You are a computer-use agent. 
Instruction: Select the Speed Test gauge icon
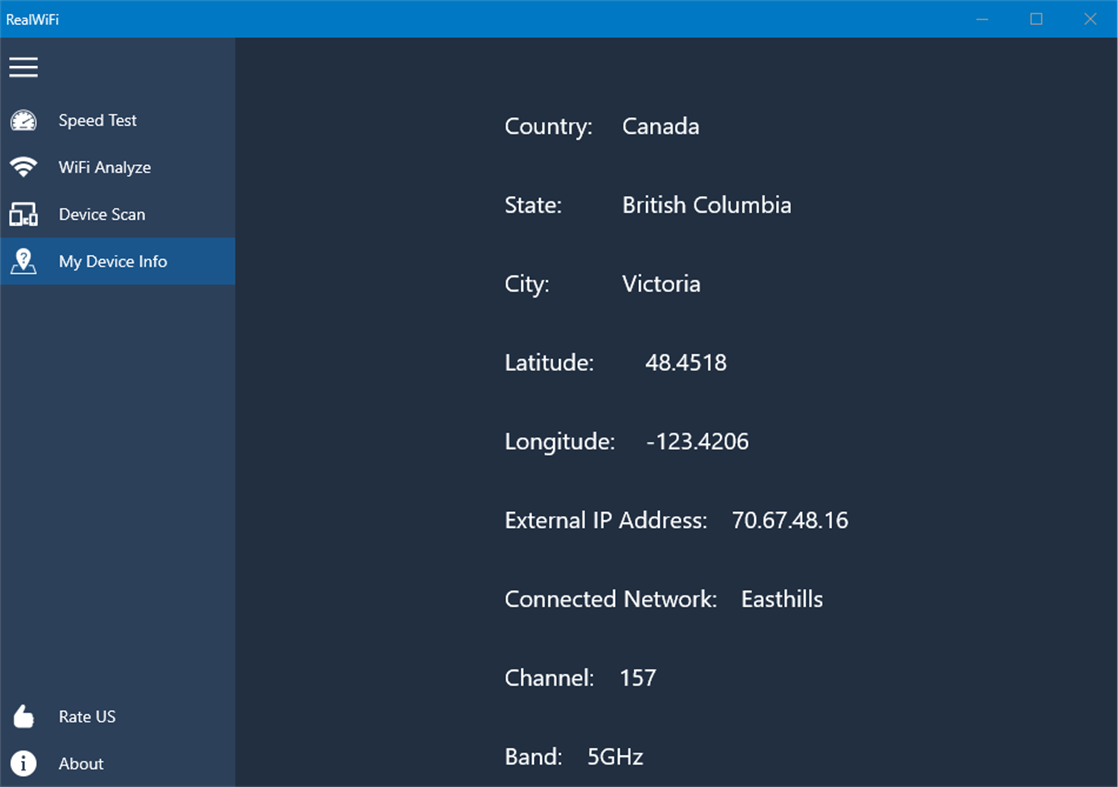click(23, 120)
